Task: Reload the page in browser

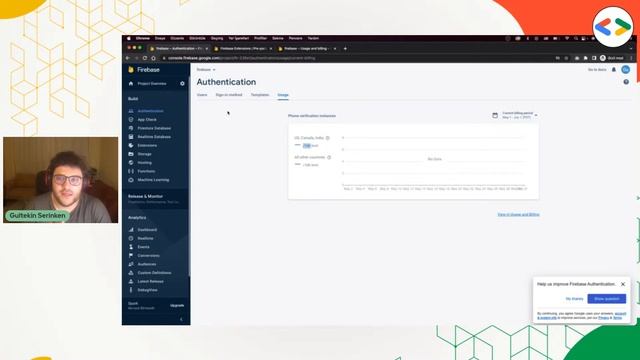Action: tap(145, 58)
